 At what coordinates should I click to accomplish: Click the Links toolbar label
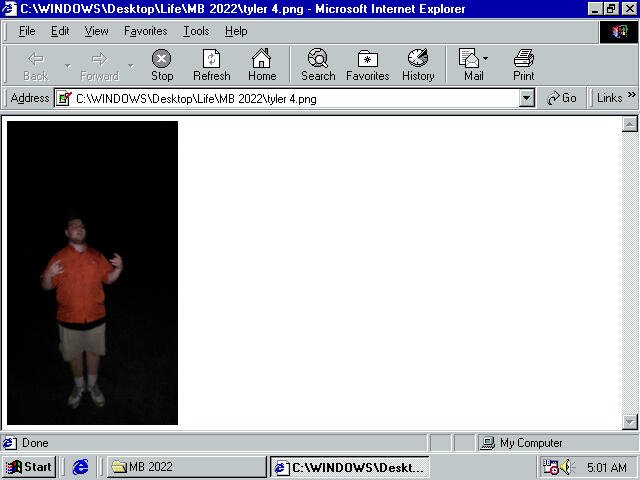point(609,98)
